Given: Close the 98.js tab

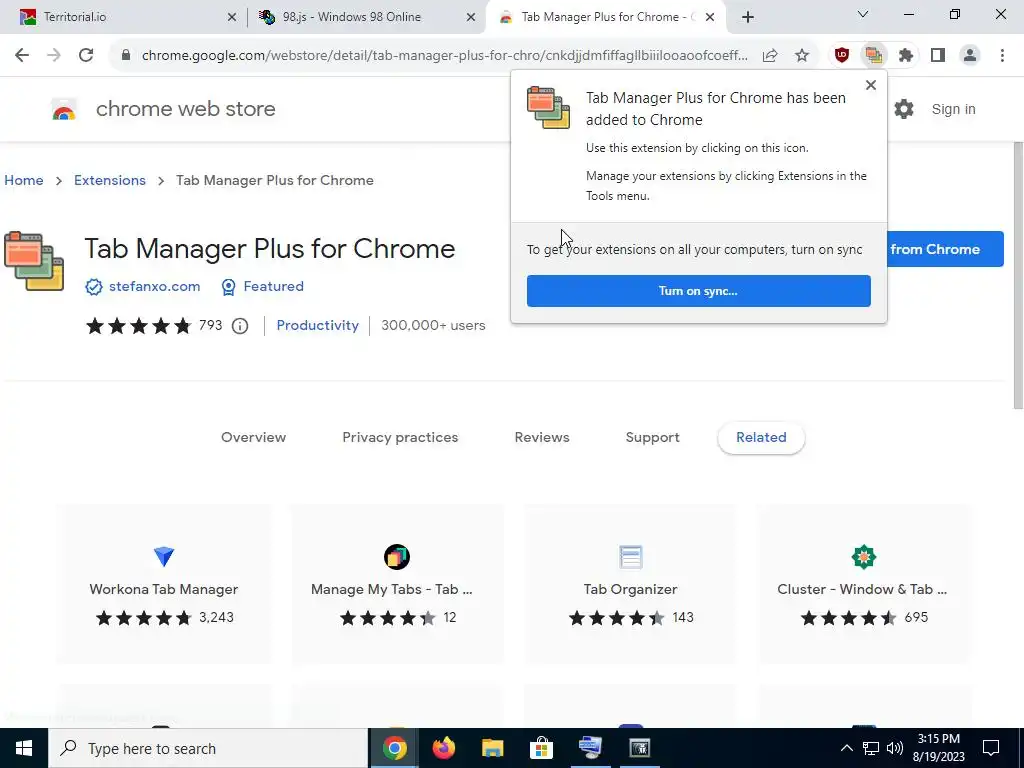Looking at the screenshot, I should [x=471, y=17].
